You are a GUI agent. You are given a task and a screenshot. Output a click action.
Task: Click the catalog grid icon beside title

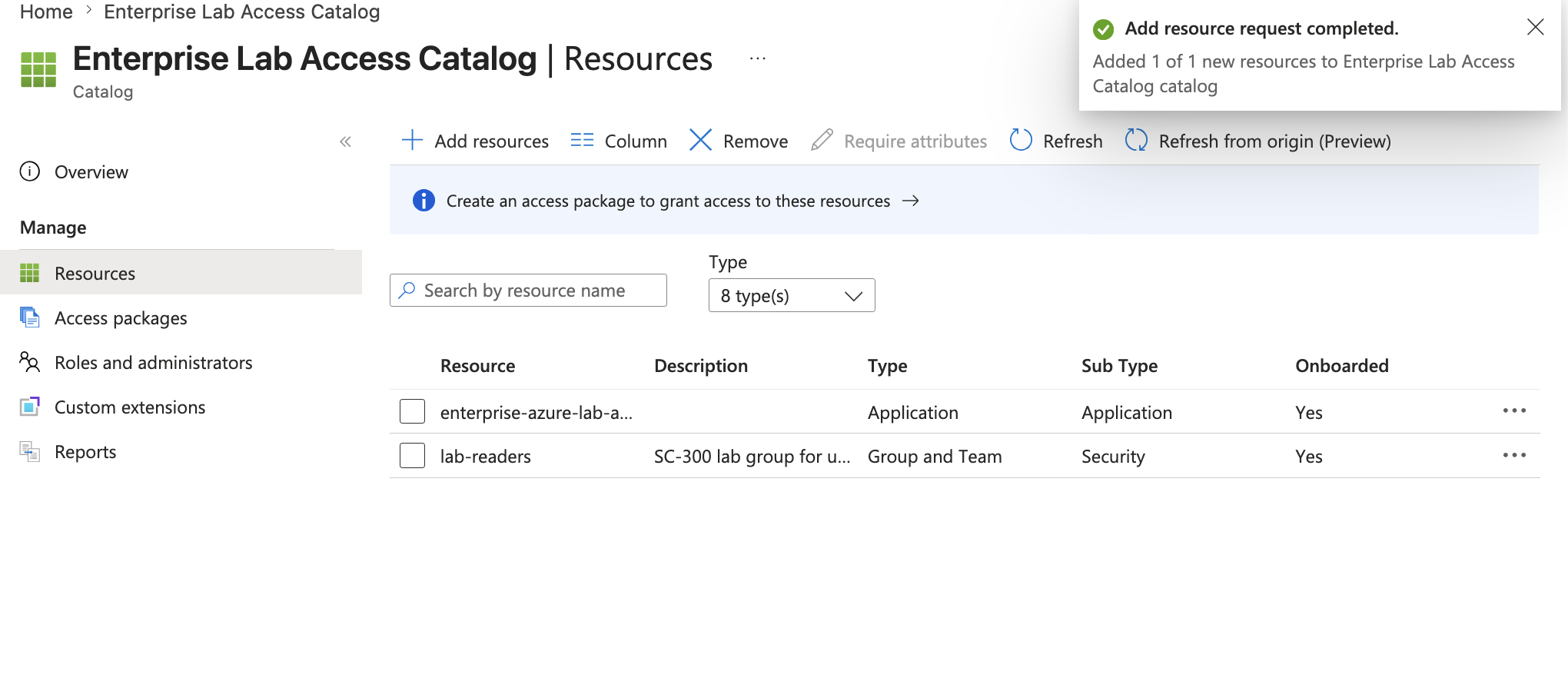click(38, 70)
